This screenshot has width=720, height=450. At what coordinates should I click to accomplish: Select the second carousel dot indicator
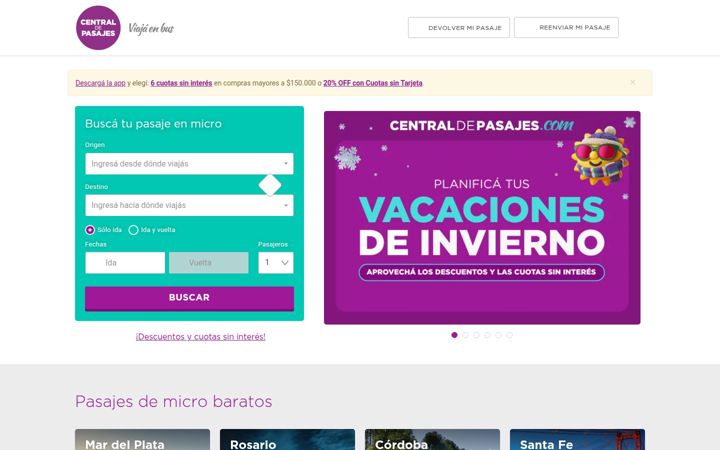[465, 335]
